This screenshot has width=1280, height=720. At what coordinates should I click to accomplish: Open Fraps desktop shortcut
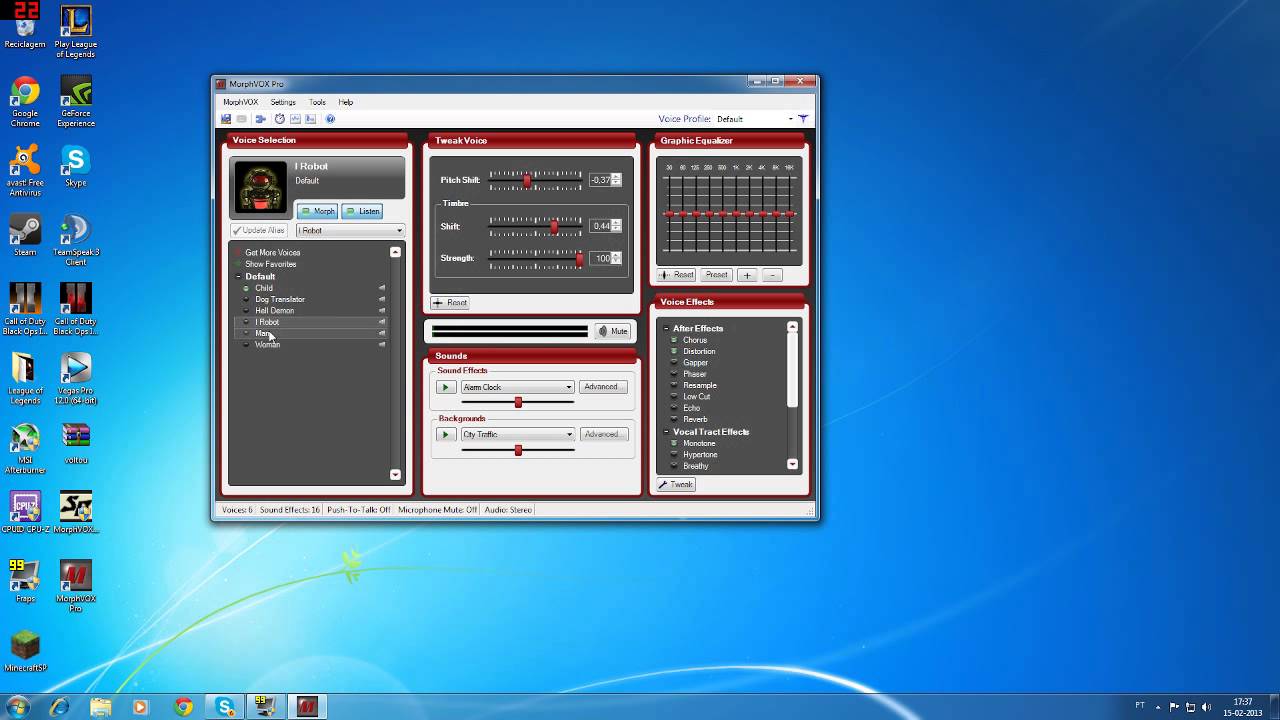(x=25, y=581)
